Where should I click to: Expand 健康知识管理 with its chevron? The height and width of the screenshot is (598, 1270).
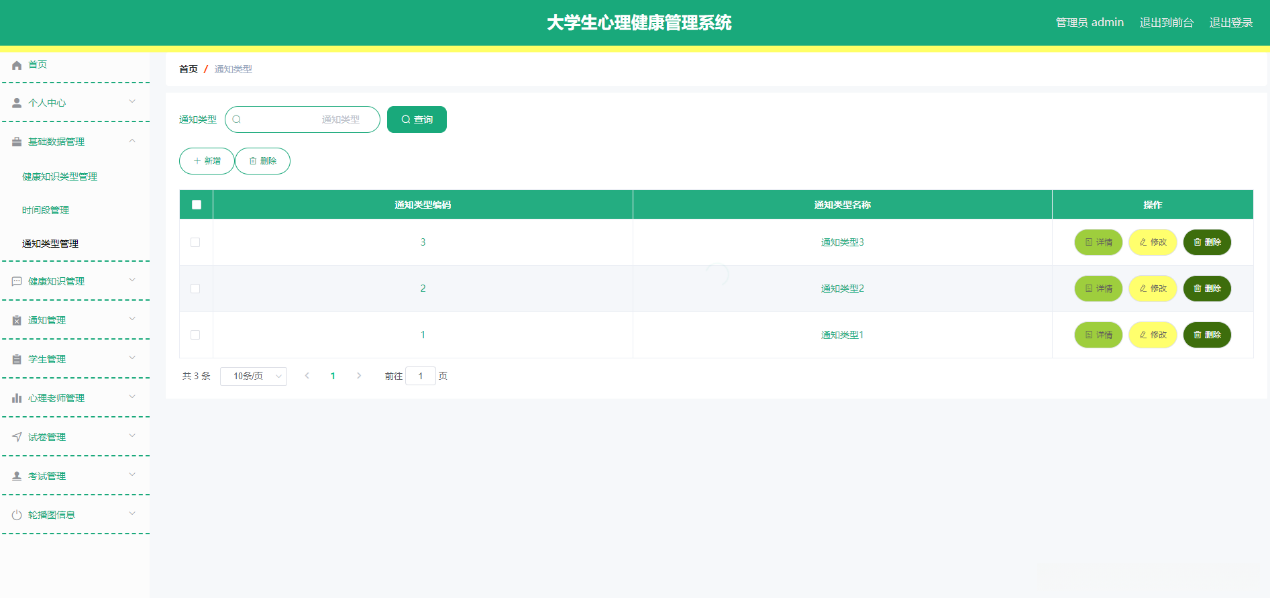coord(132,280)
